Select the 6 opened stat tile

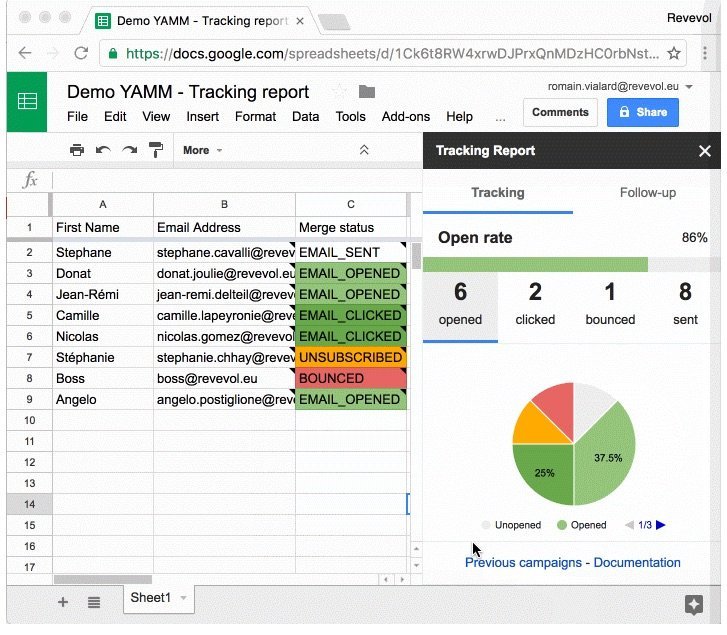460,305
